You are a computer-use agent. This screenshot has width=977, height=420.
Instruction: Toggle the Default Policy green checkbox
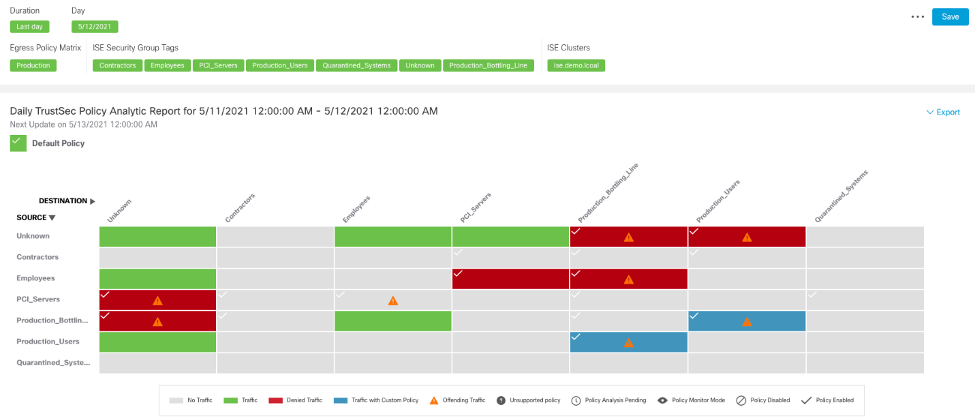click(x=18, y=143)
